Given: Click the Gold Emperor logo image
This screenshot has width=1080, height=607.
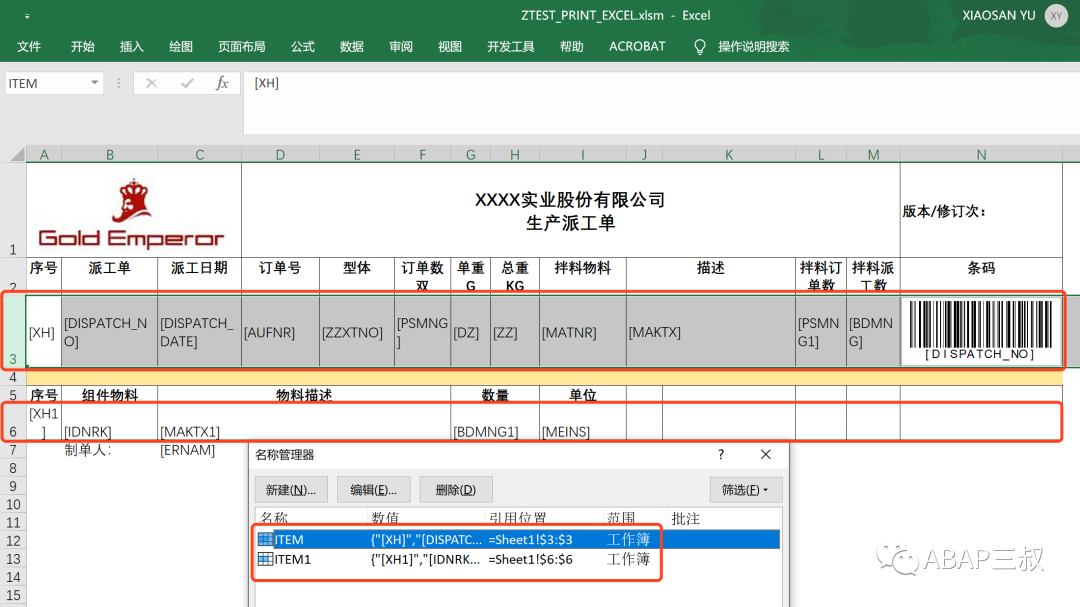Looking at the screenshot, I should 132,214.
